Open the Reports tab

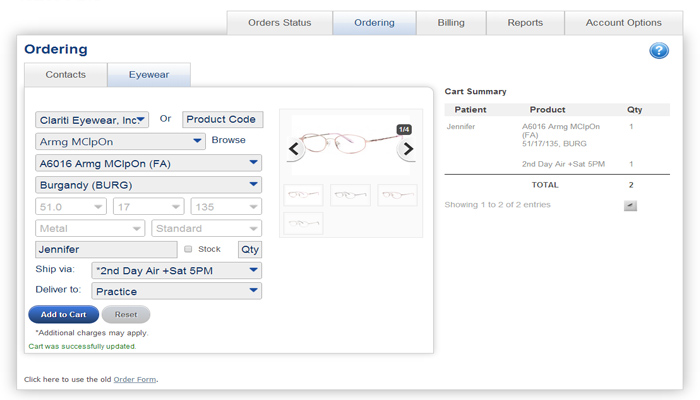pyautogui.click(x=525, y=23)
